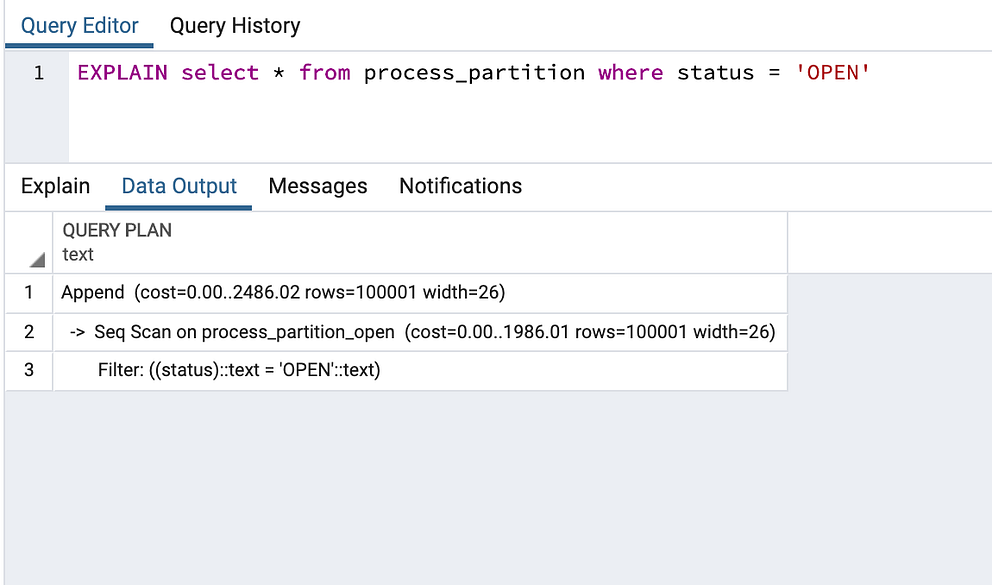Click row number 2 in the results grid
Viewport: 992px width, 585px height.
tap(27, 332)
